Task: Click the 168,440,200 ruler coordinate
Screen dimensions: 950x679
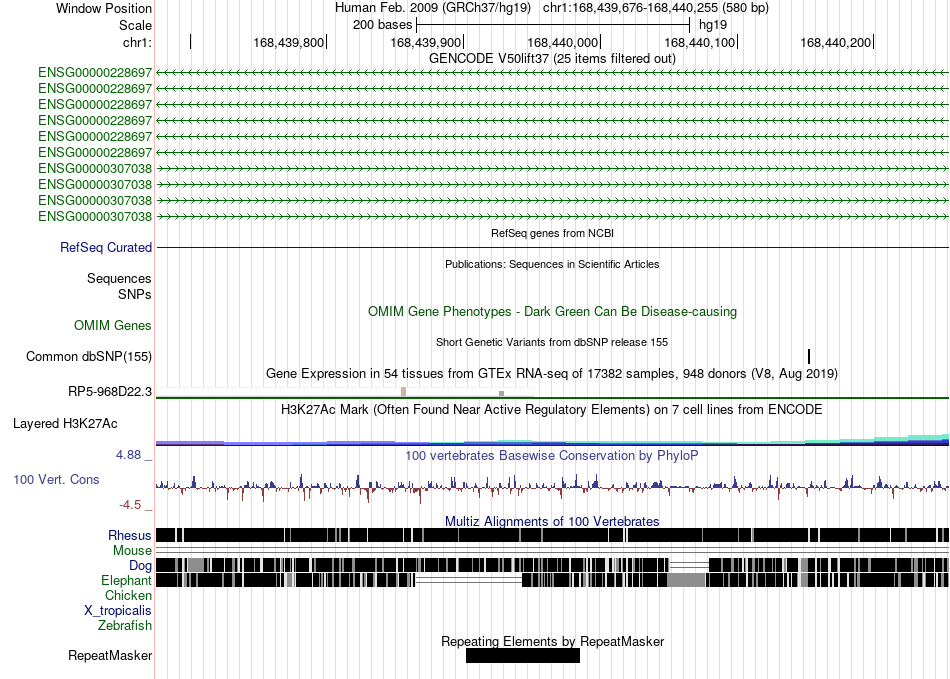Action: click(x=835, y=42)
